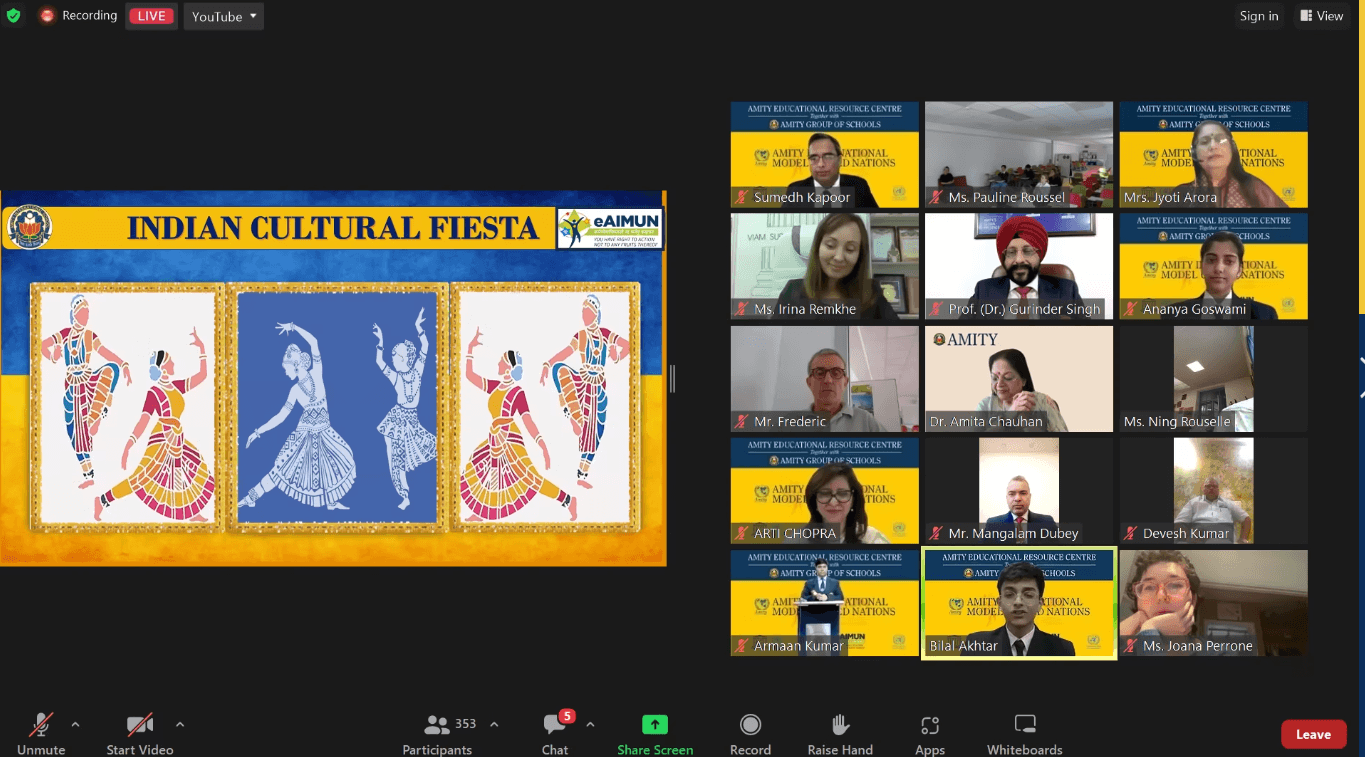Click the muted mic icon beside Ms. Joana Perrone
This screenshot has height=757, width=1365.
[x=1131, y=646]
